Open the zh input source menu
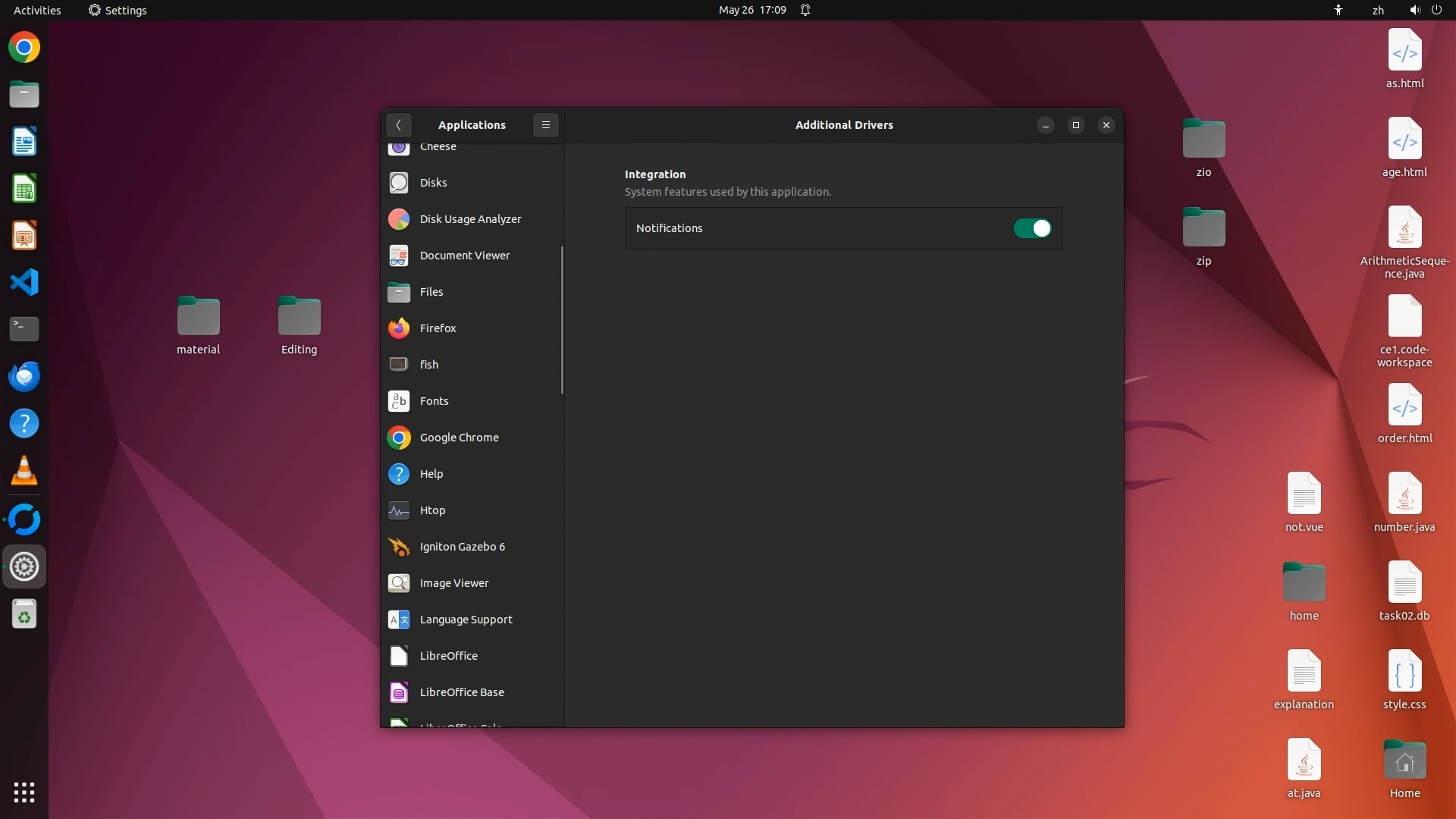Screen dimensions: 1456x819 click(x=1378, y=10)
